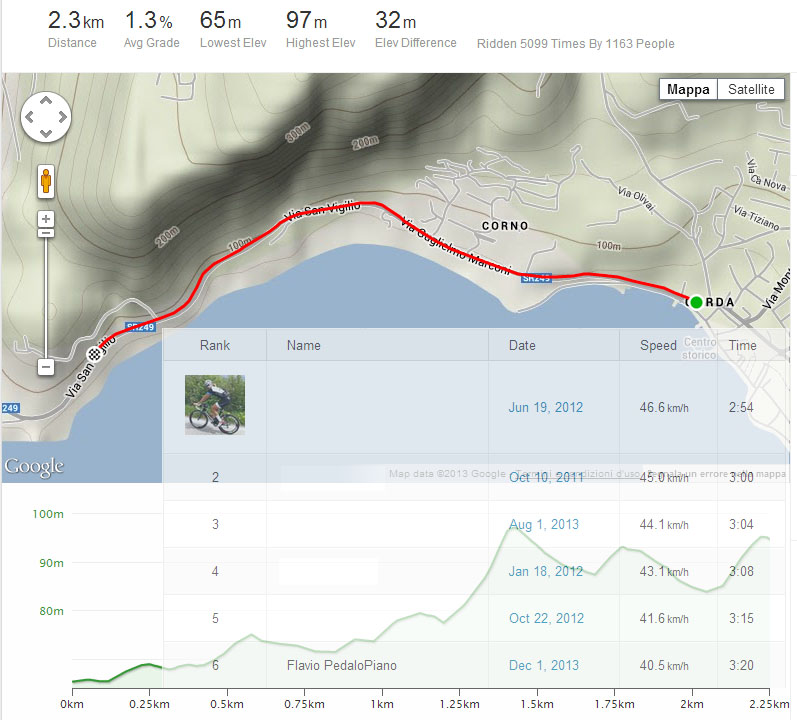Open the rider profile thumbnail photo
The image size is (797, 720).
pos(214,404)
